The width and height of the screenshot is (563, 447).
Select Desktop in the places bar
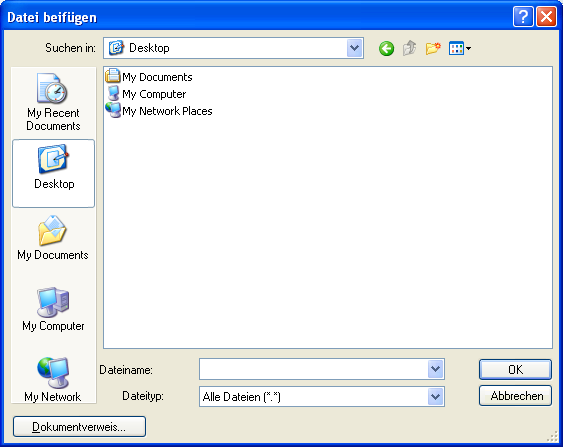point(53,173)
